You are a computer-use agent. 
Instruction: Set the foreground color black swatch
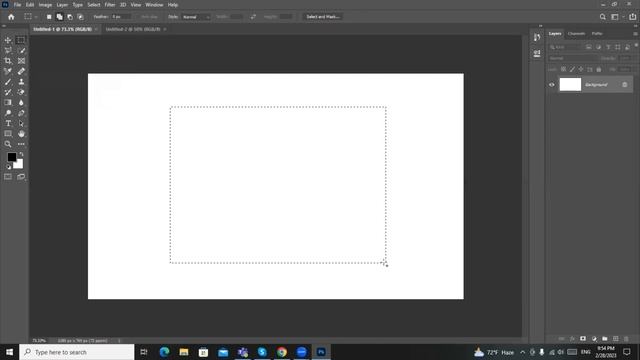click(x=11, y=157)
